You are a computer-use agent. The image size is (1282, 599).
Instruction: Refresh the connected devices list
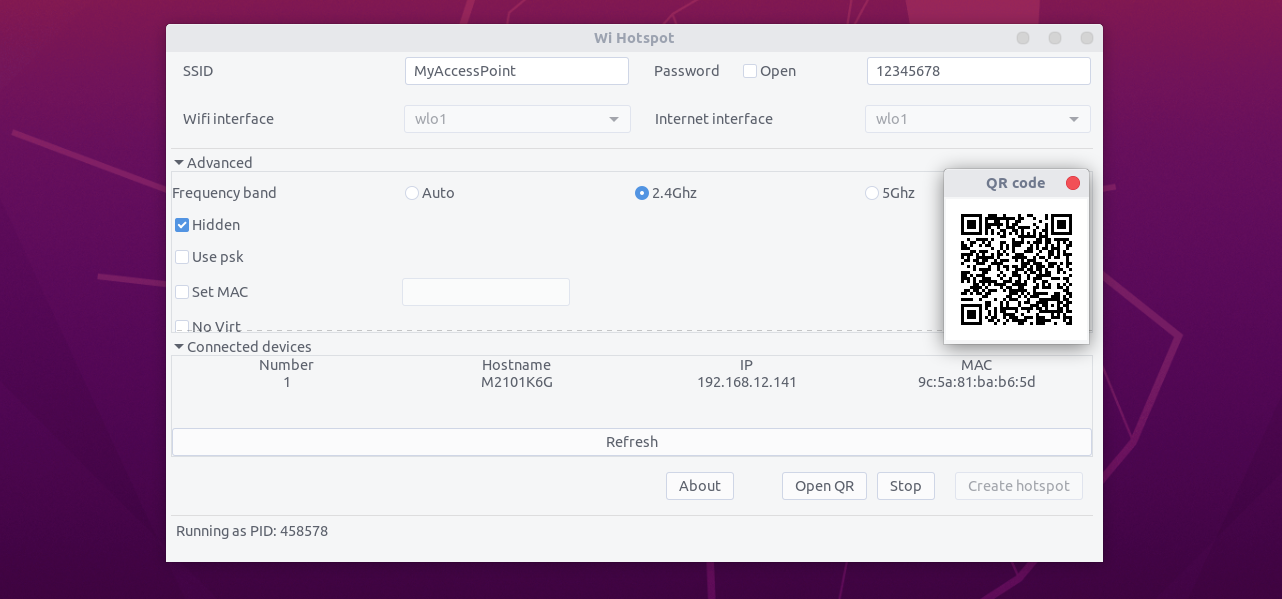click(x=631, y=442)
